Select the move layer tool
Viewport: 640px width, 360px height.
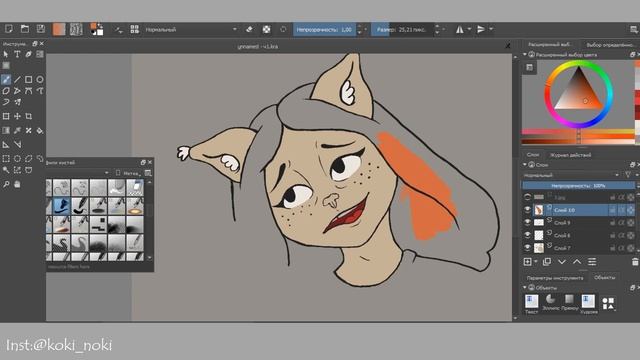coord(17,116)
